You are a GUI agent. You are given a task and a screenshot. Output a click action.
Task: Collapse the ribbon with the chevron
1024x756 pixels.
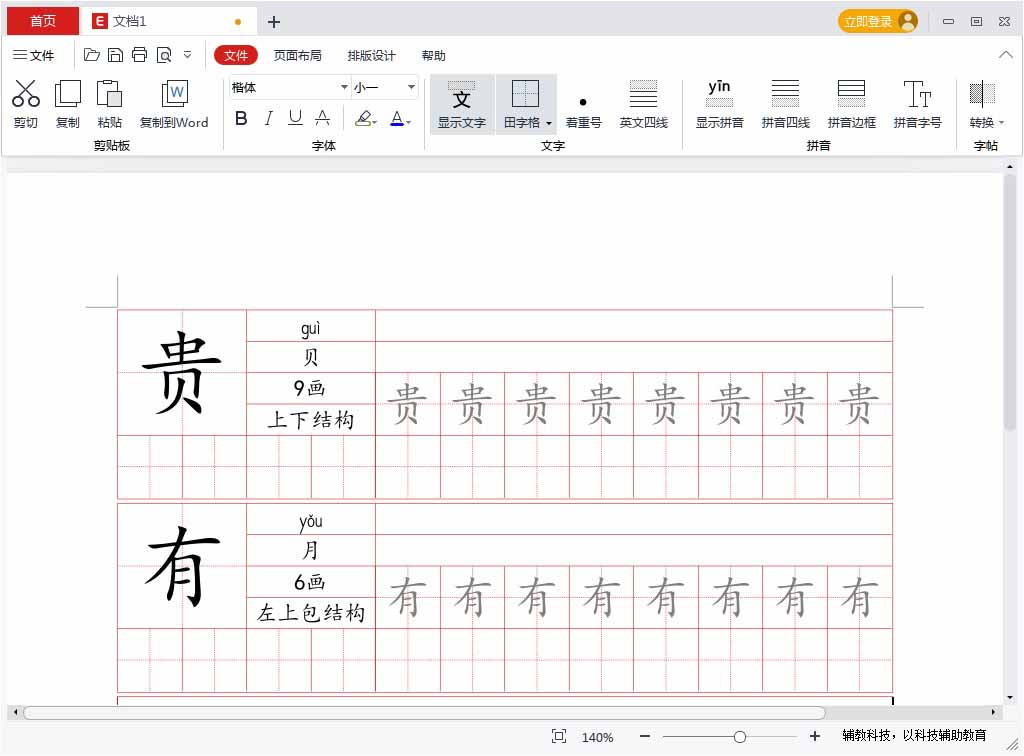(1006, 55)
